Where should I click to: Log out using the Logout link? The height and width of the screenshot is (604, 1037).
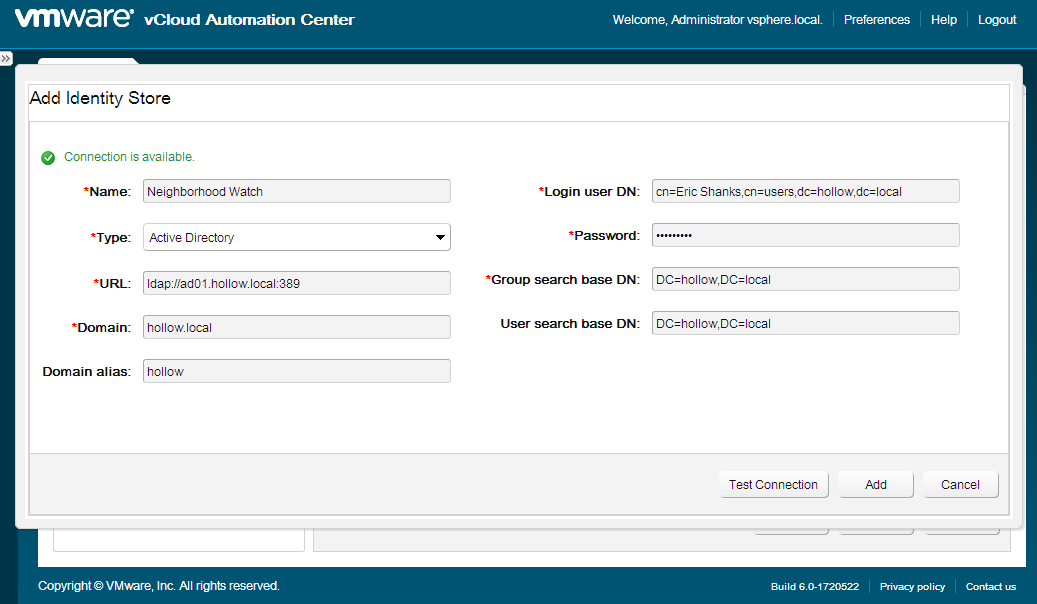click(x=996, y=20)
